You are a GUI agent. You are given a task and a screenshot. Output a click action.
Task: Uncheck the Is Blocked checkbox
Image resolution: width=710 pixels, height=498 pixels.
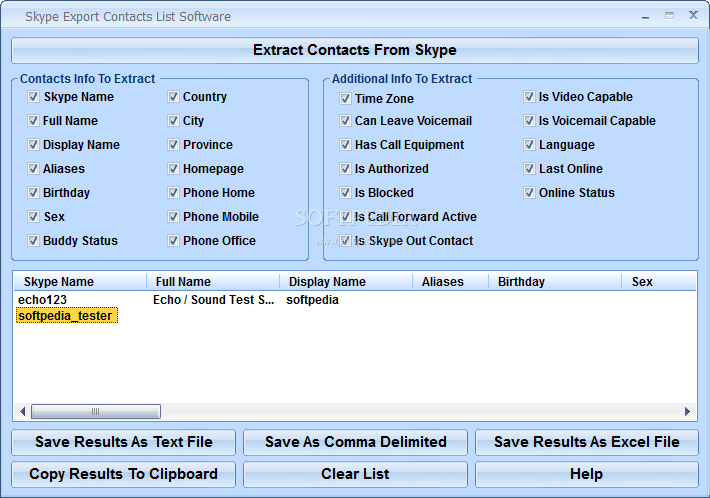[x=345, y=192]
